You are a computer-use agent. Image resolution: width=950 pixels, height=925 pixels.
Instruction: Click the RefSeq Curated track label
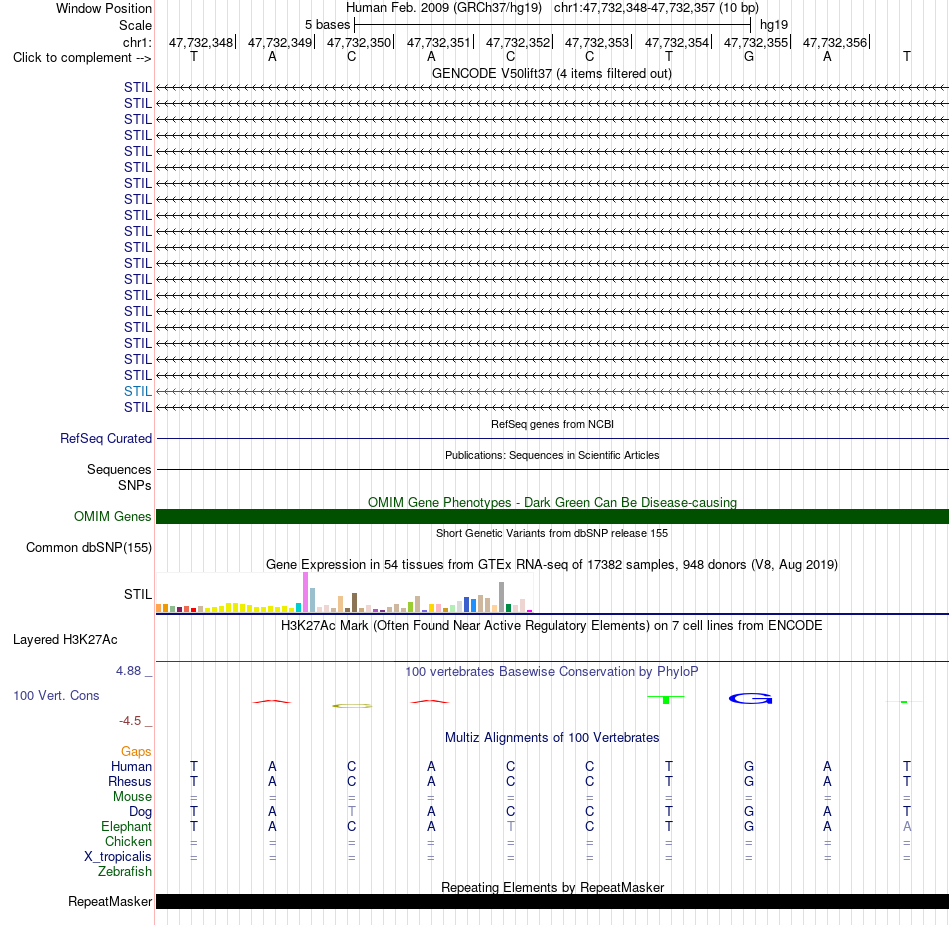point(106,439)
